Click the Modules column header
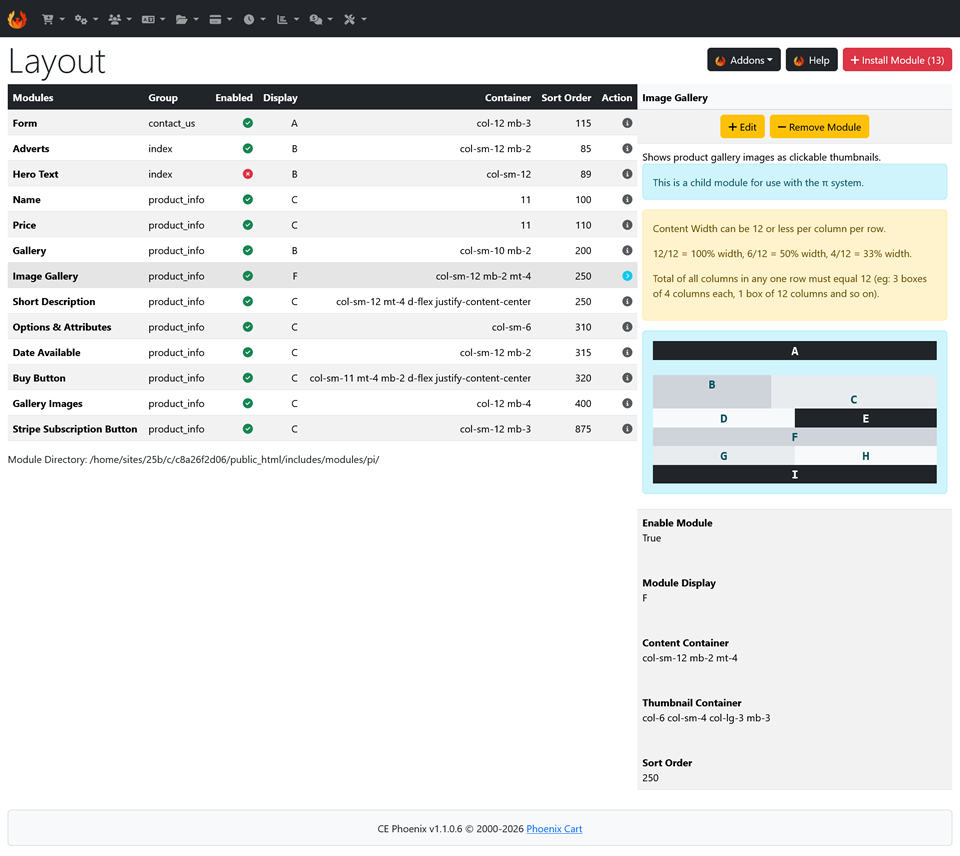The width and height of the screenshot is (960, 856). coord(33,97)
